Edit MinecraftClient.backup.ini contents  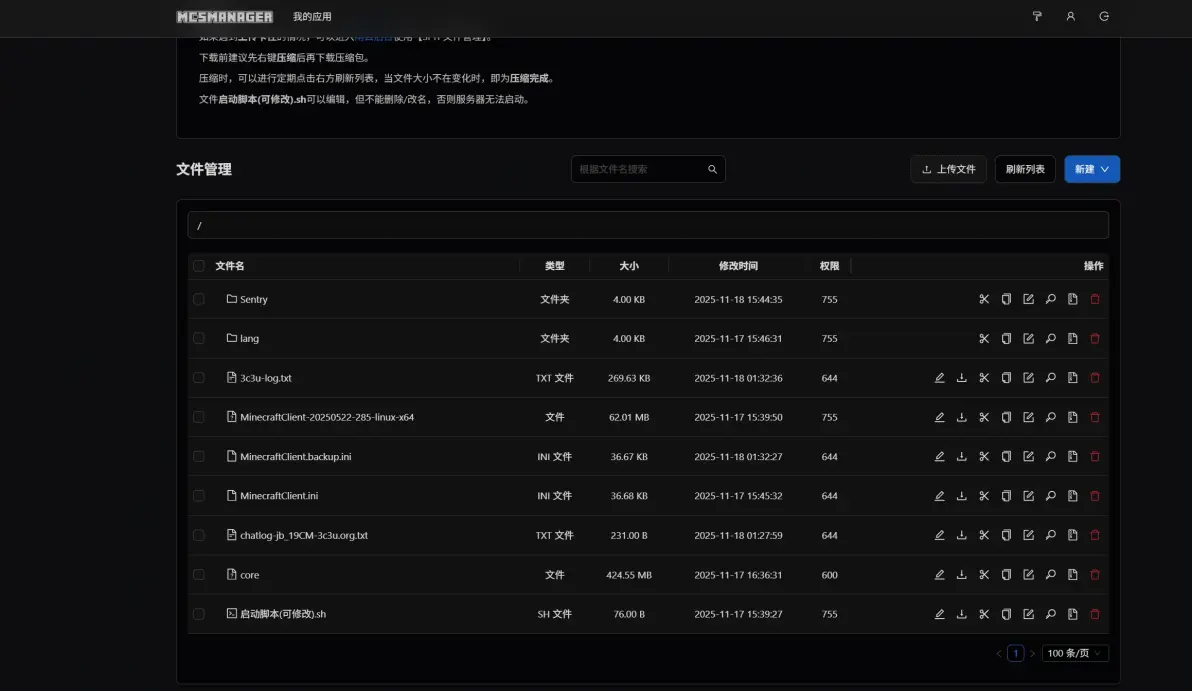point(940,457)
